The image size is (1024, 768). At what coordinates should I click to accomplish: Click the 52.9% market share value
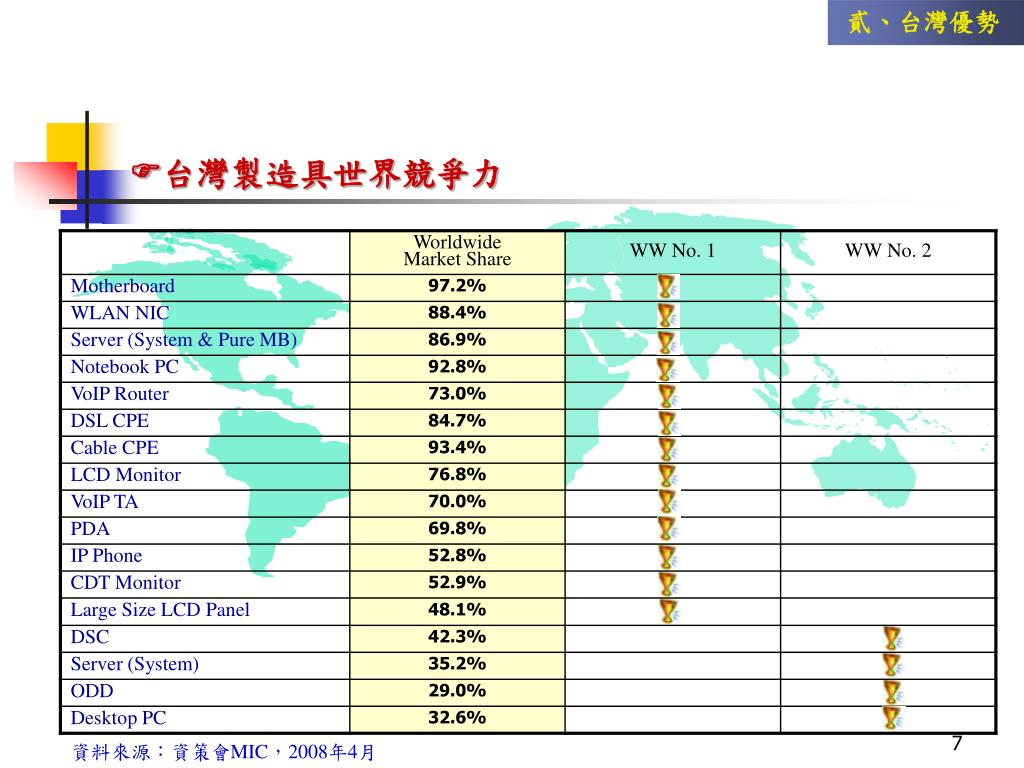click(457, 583)
